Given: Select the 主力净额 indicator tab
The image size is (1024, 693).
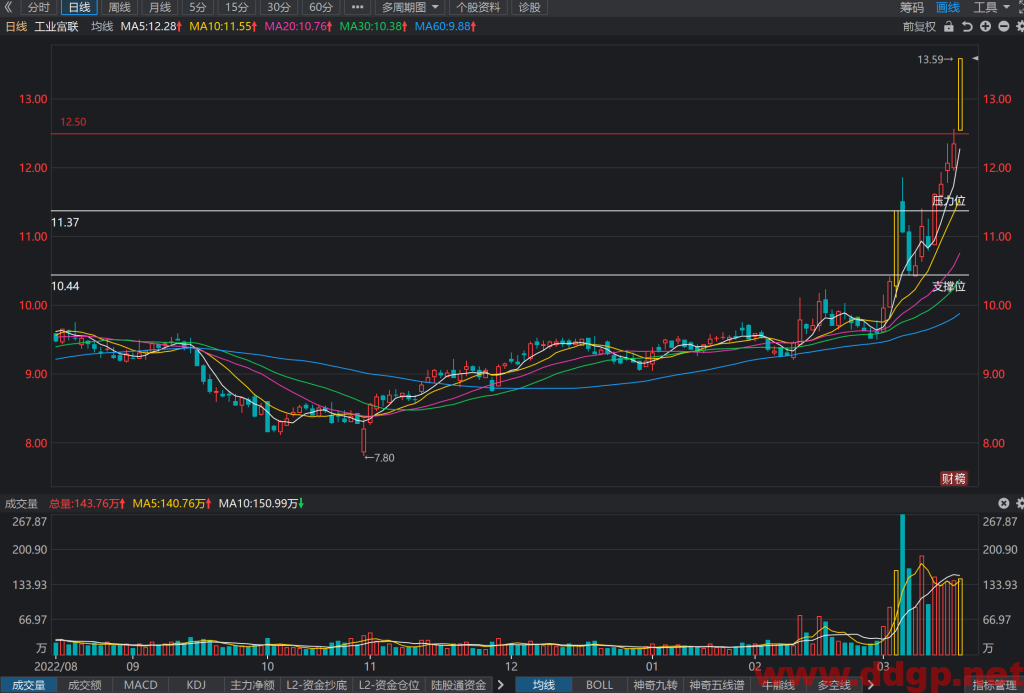Looking at the screenshot, I should pyautogui.click(x=252, y=685).
